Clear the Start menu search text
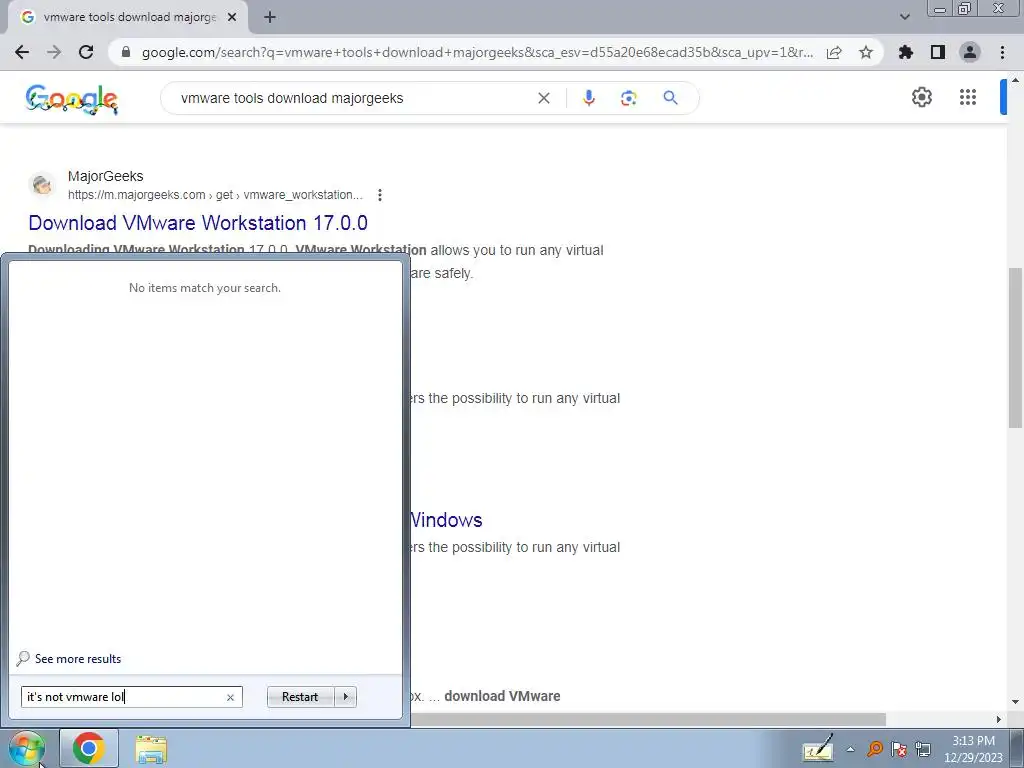The image size is (1024, 768). click(230, 697)
